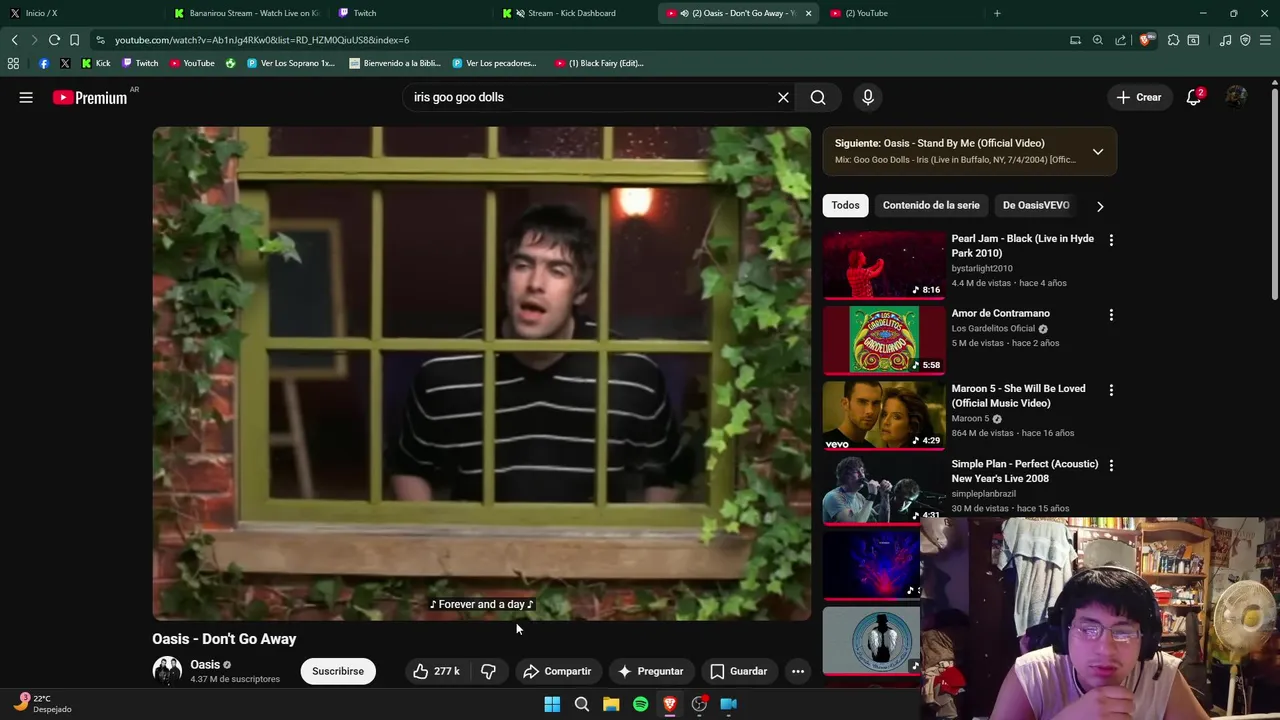This screenshot has height=720, width=1280.
Task: Open the Amor de Contramano thumbnail
Action: [x=884, y=340]
